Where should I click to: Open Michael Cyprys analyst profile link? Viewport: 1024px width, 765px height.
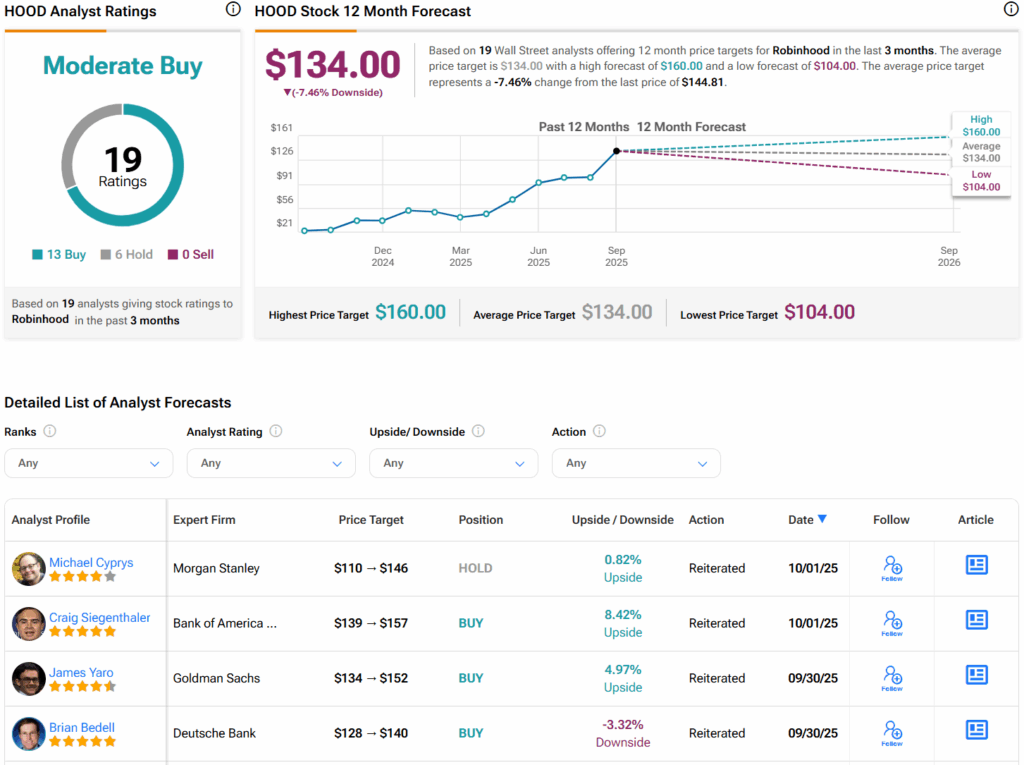(91, 563)
